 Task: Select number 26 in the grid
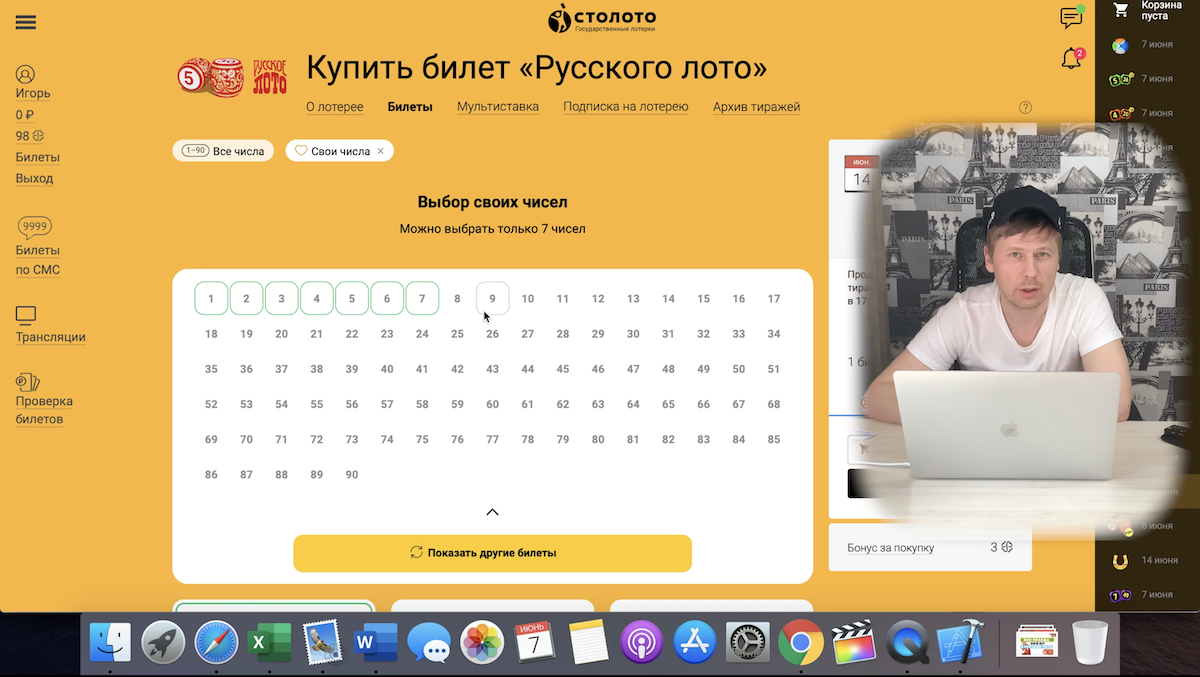[492, 334]
